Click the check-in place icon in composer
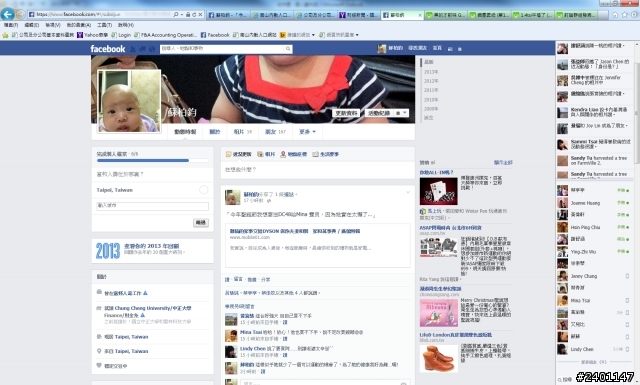 (283, 154)
